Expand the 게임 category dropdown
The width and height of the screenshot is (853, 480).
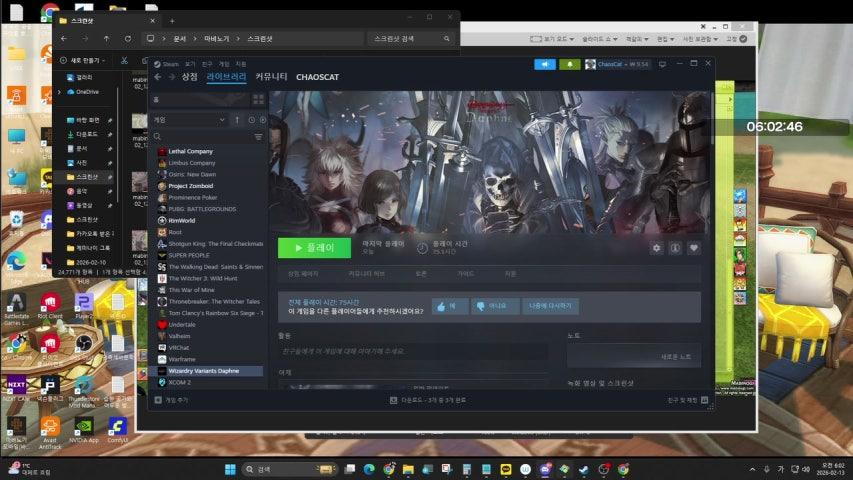tap(224, 119)
